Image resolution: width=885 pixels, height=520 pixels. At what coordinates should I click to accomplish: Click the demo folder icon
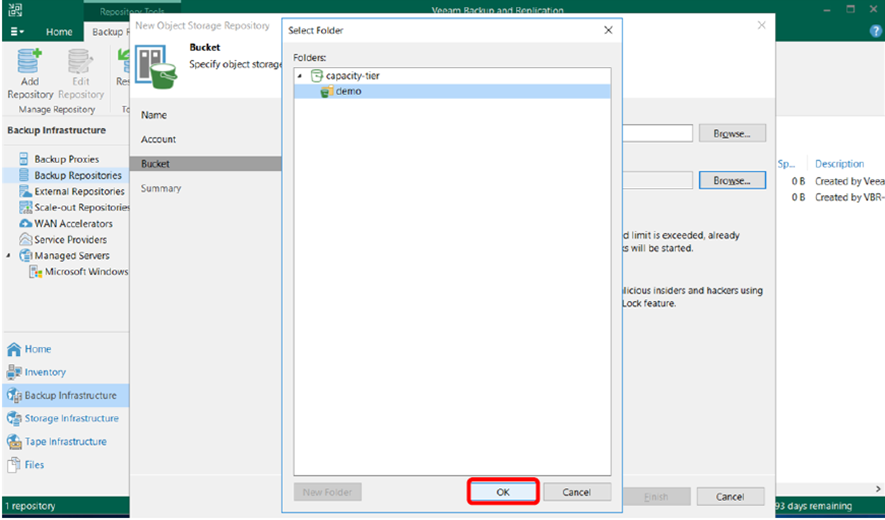click(326, 91)
